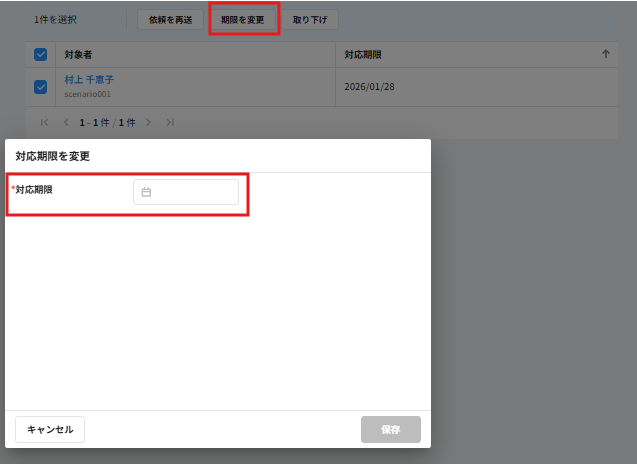Click the scenario001 text under the name
637x464 pixels.
click(87, 93)
